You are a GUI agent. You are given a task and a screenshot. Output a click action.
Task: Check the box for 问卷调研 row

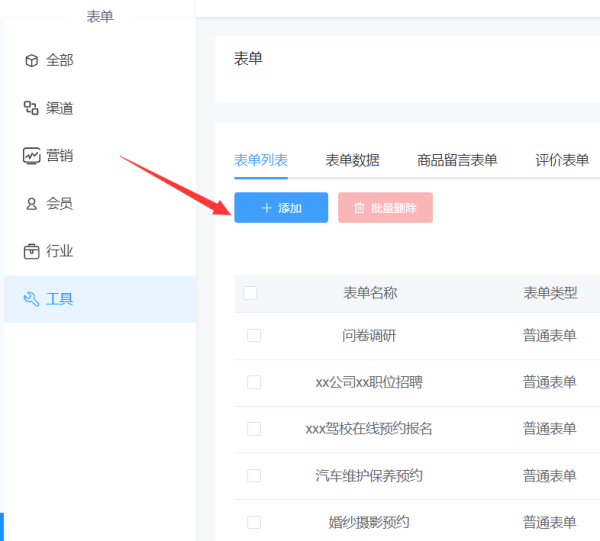click(254, 336)
